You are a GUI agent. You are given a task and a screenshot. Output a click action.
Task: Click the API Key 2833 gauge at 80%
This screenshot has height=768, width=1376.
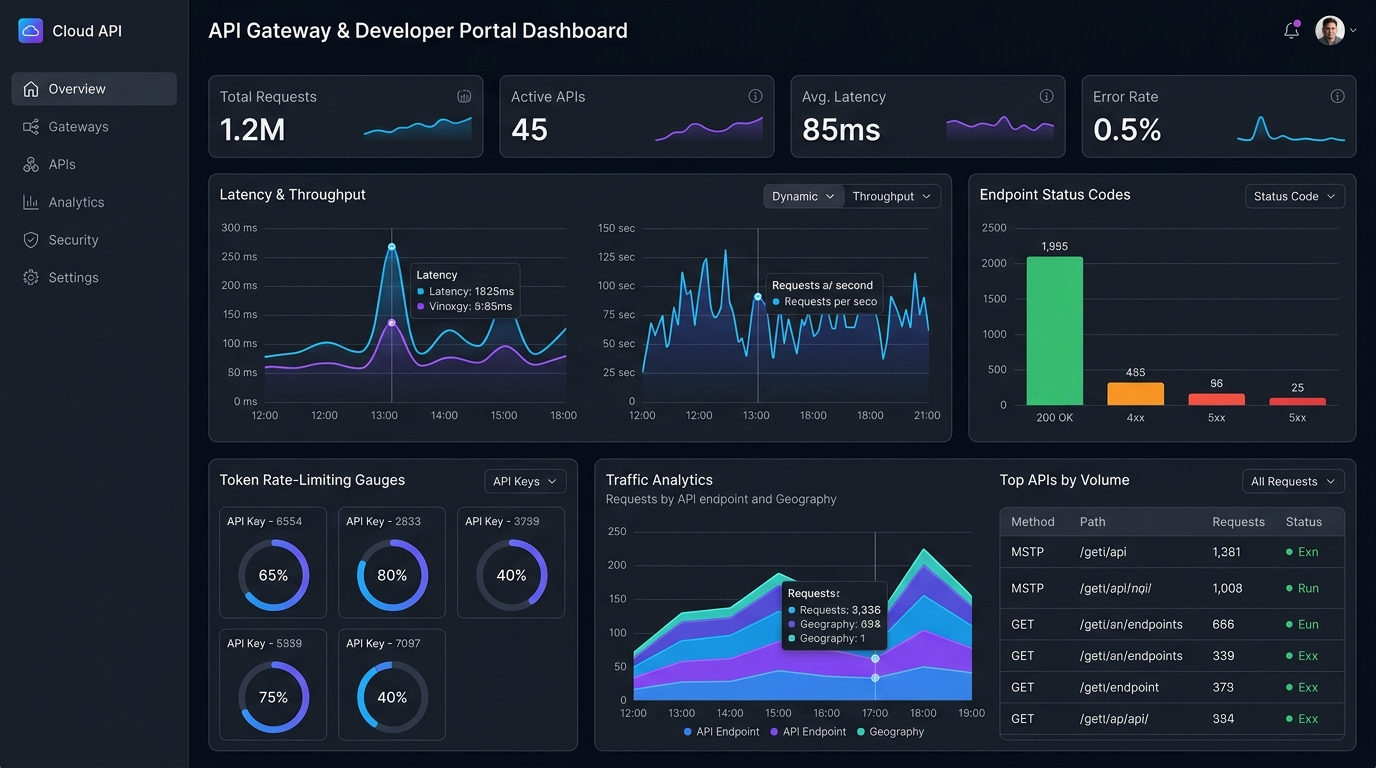click(x=392, y=575)
